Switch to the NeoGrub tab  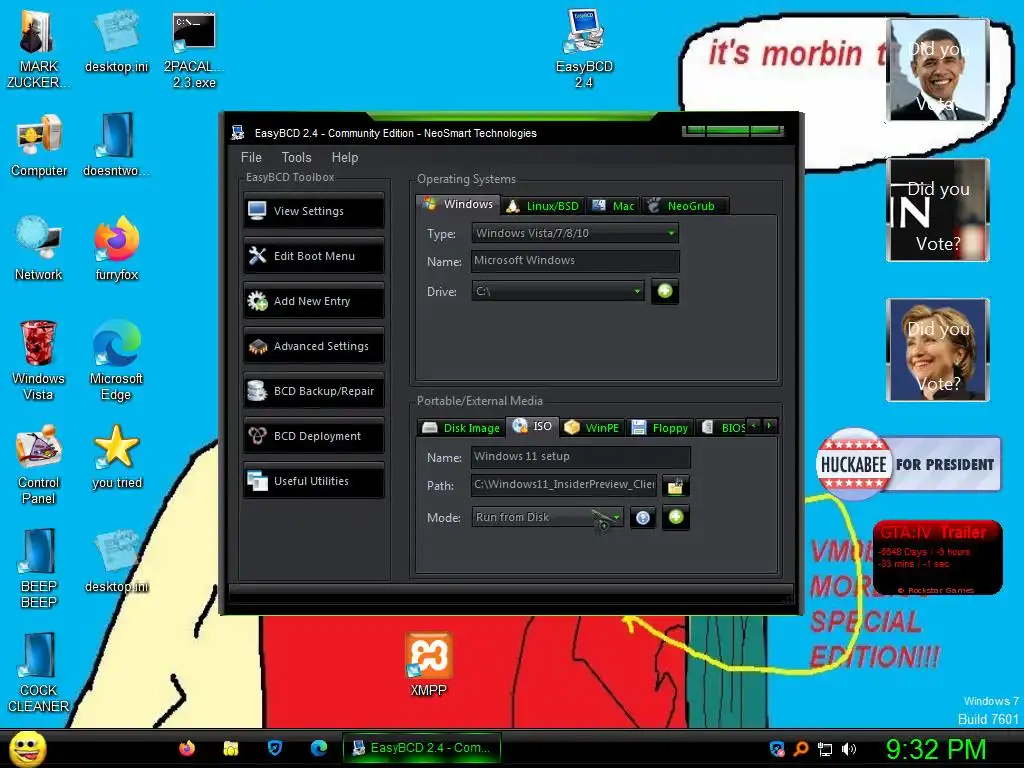click(x=684, y=206)
